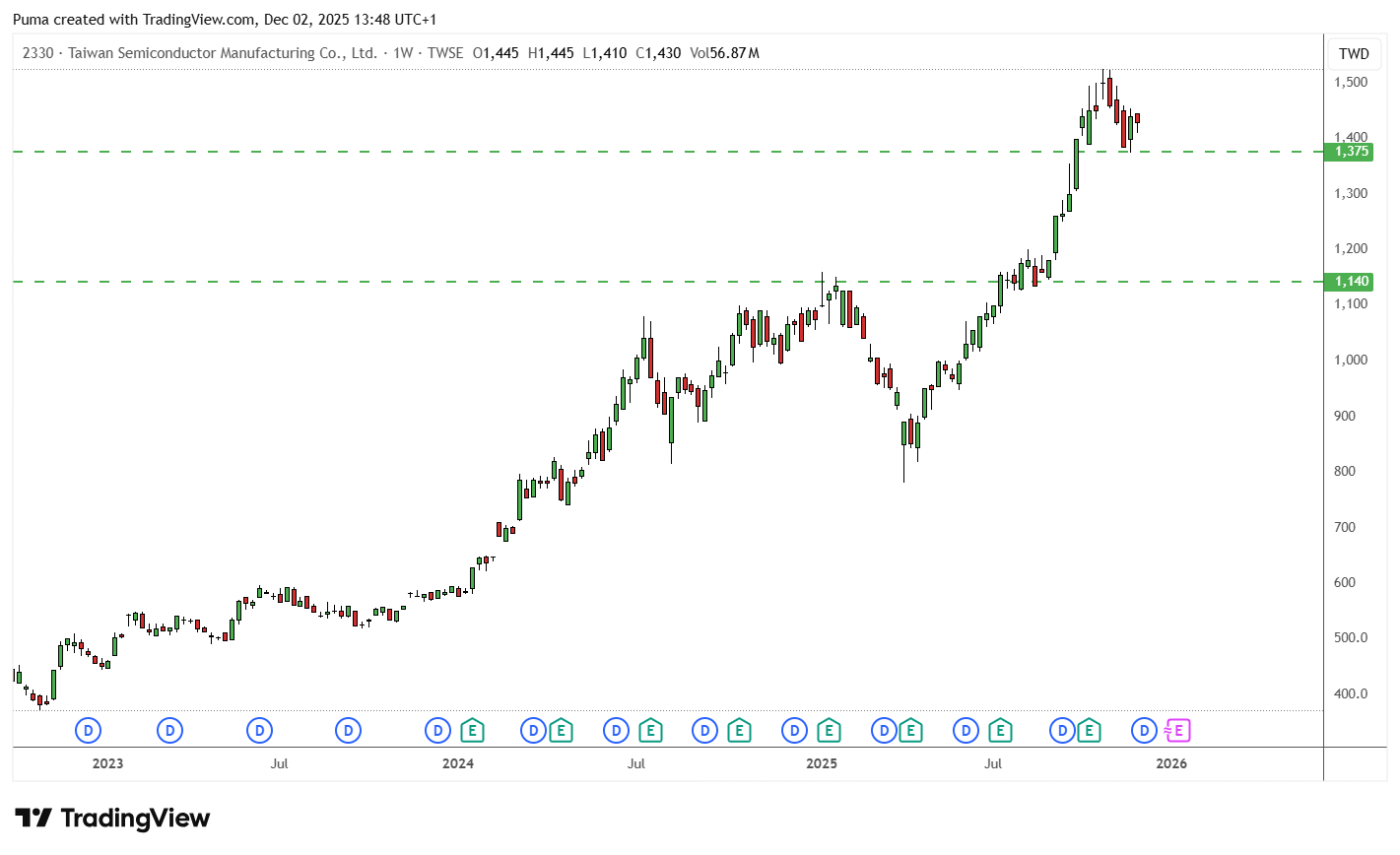Open the January 2025 earnings marker
Screen dimensions: 1400x855
coord(829,731)
